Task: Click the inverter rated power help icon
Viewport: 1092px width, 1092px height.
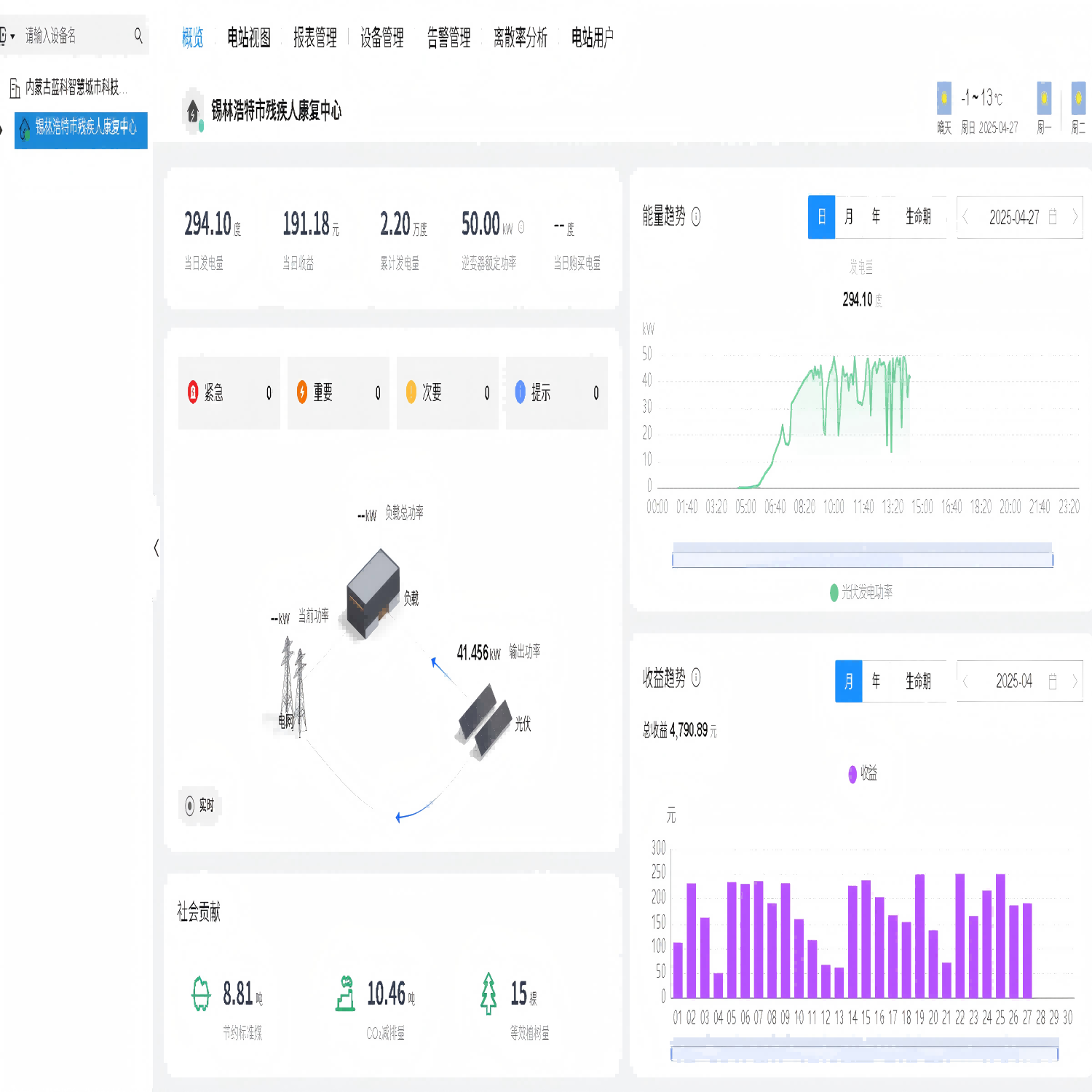Action: [521, 227]
